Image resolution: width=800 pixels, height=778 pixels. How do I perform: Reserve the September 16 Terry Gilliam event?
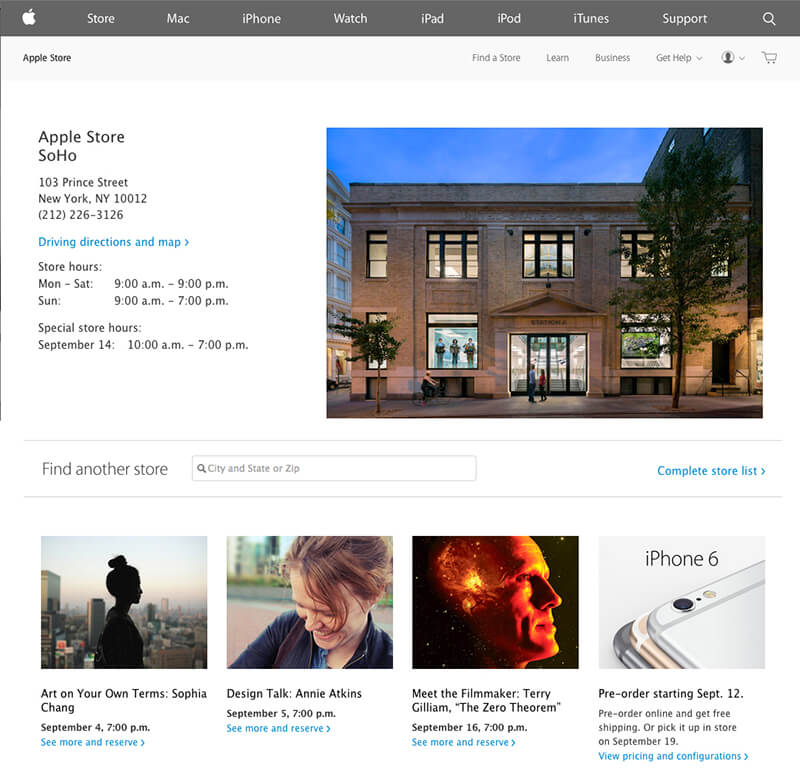(x=464, y=742)
